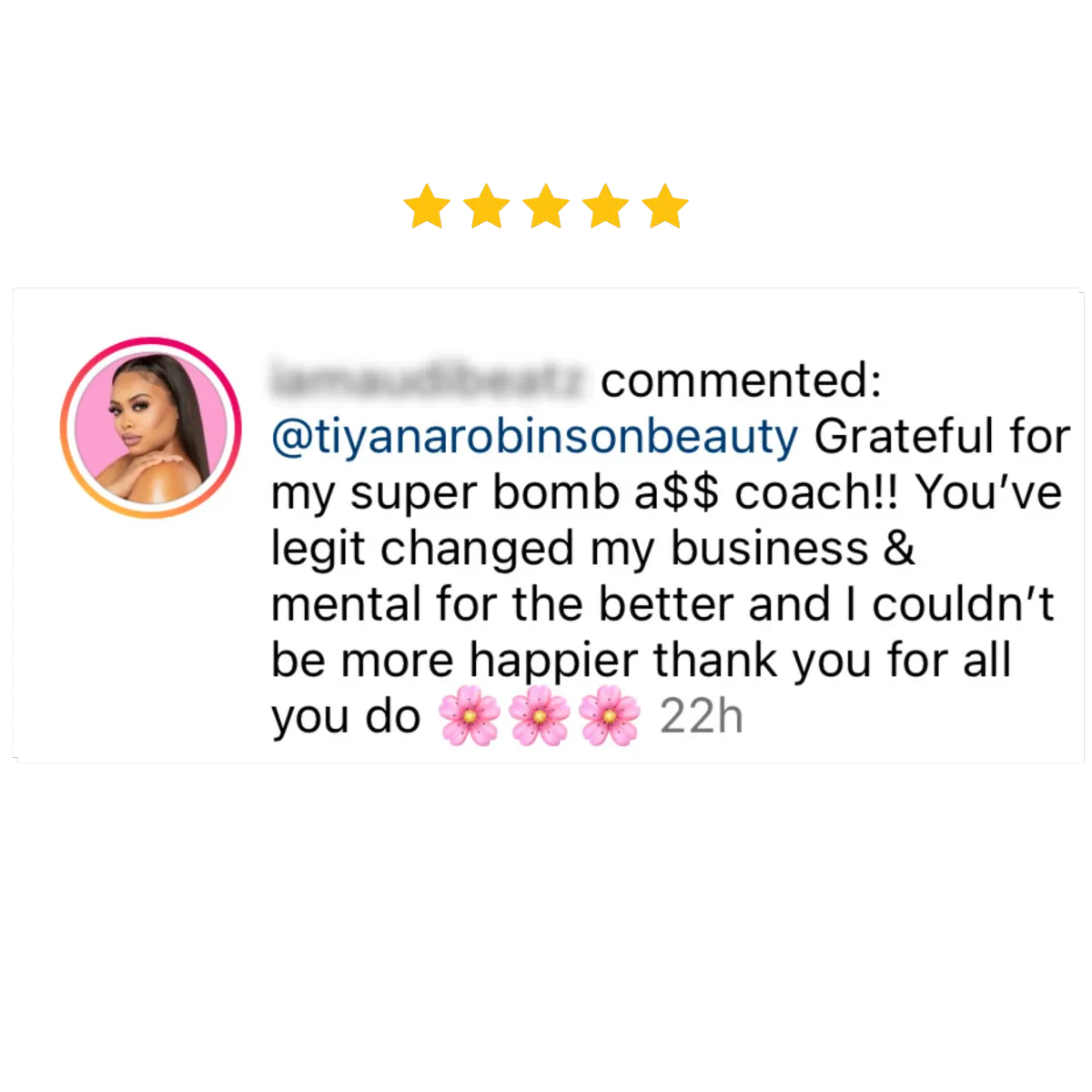Open the commenter's profile picture
This screenshot has height=1092, width=1092.
tap(150, 428)
